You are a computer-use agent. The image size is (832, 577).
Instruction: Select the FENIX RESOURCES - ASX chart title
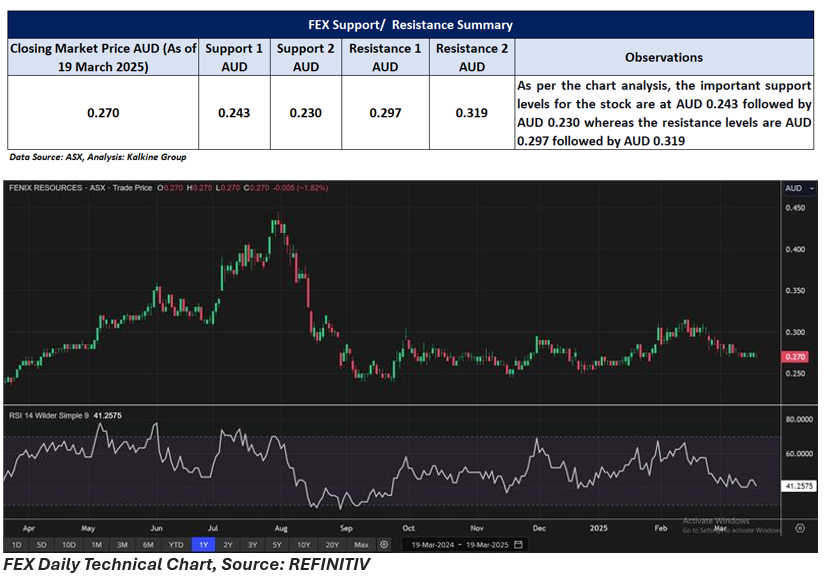pyautogui.click(x=57, y=188)
